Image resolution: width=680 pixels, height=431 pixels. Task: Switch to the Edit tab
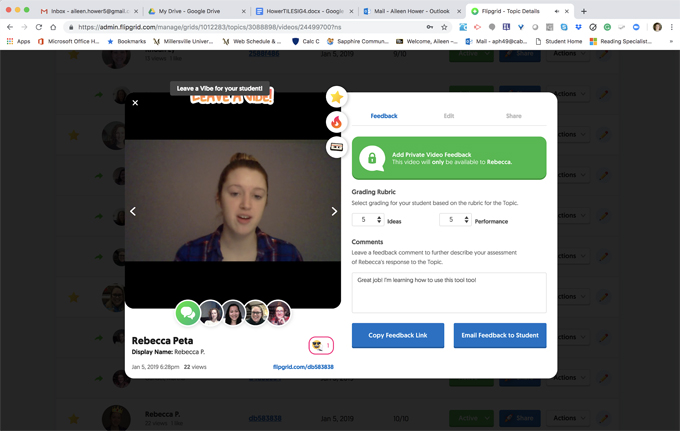point(449,116)
